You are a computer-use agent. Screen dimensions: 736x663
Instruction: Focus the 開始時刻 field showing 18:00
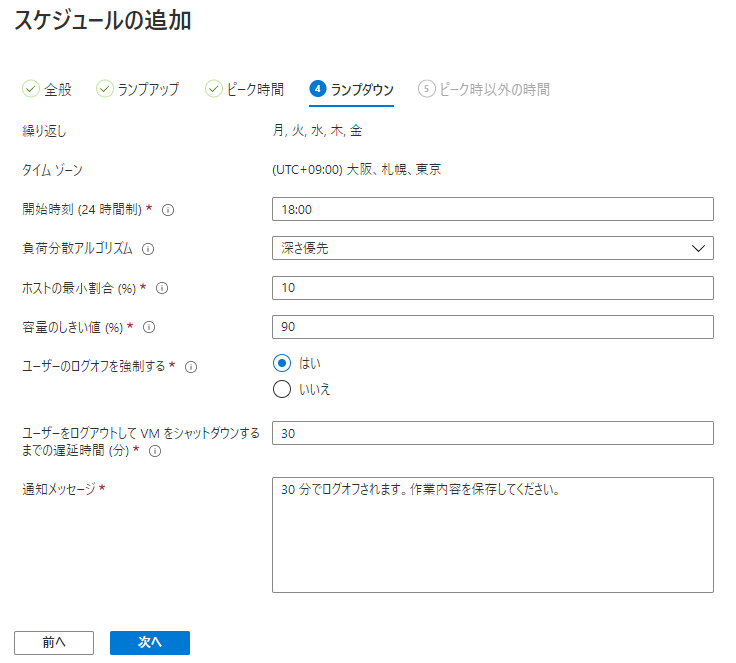[492, 209]
